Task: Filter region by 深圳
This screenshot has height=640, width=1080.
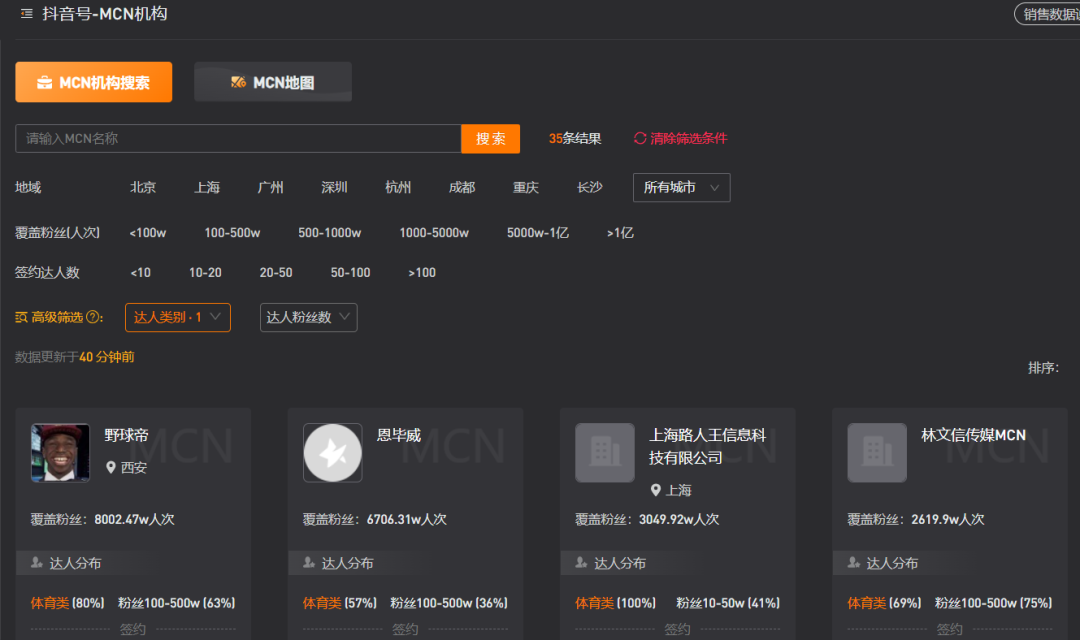Action: pos(334,187)
